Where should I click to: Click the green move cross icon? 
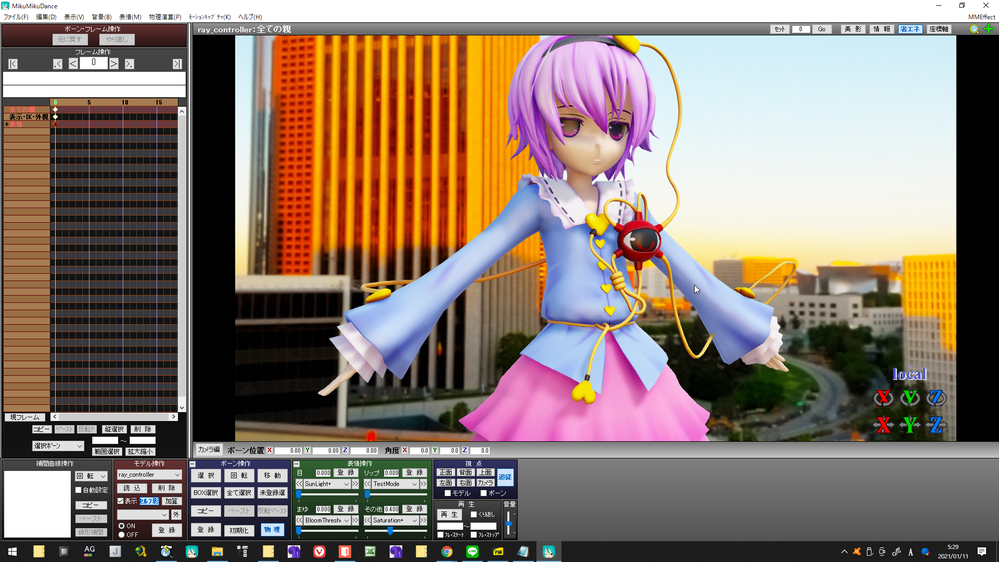[989, 29]
